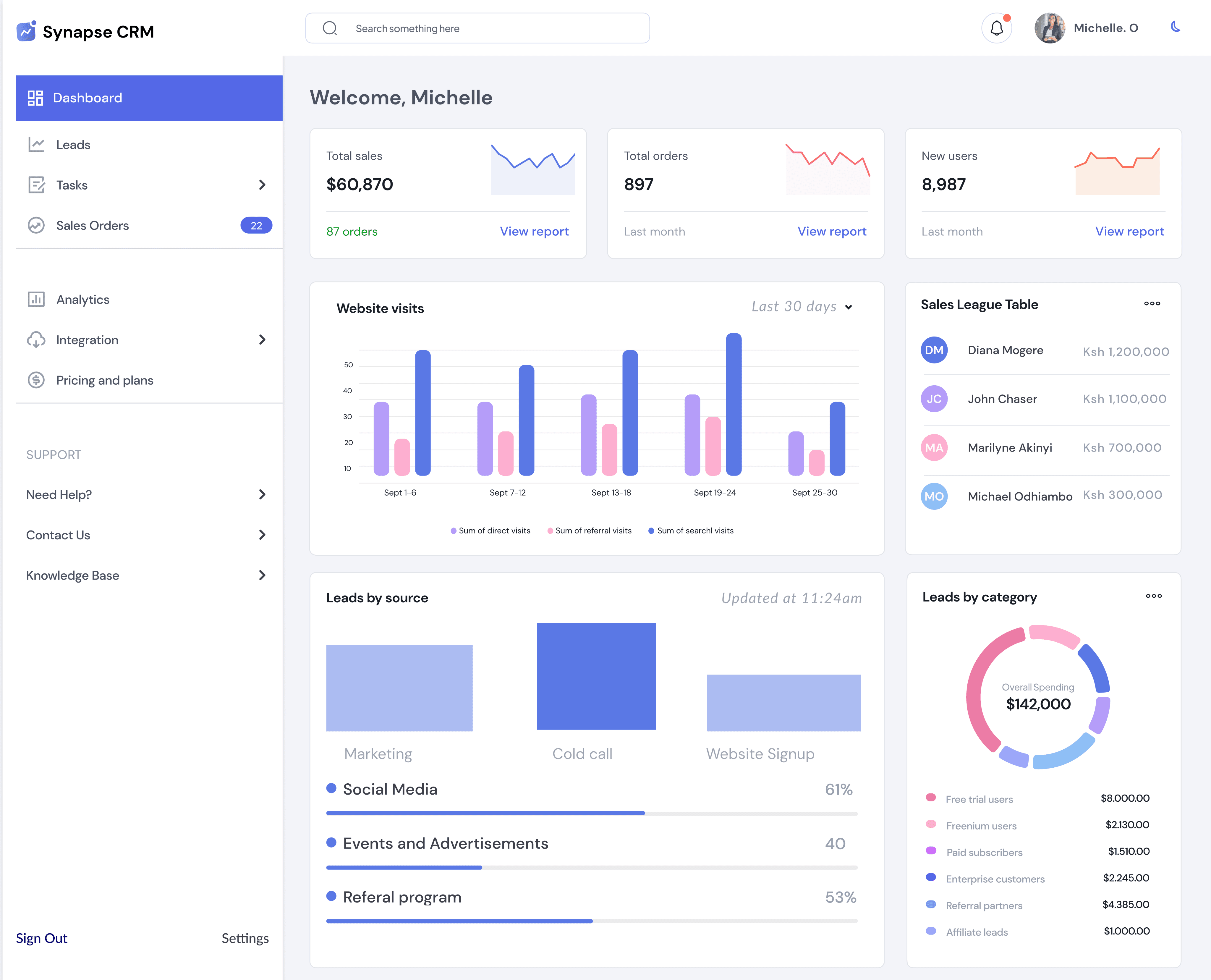This screenshot has height=980, width=1211.
Task: Click Michelle's profile avatar
Action: coord(1050,28)
